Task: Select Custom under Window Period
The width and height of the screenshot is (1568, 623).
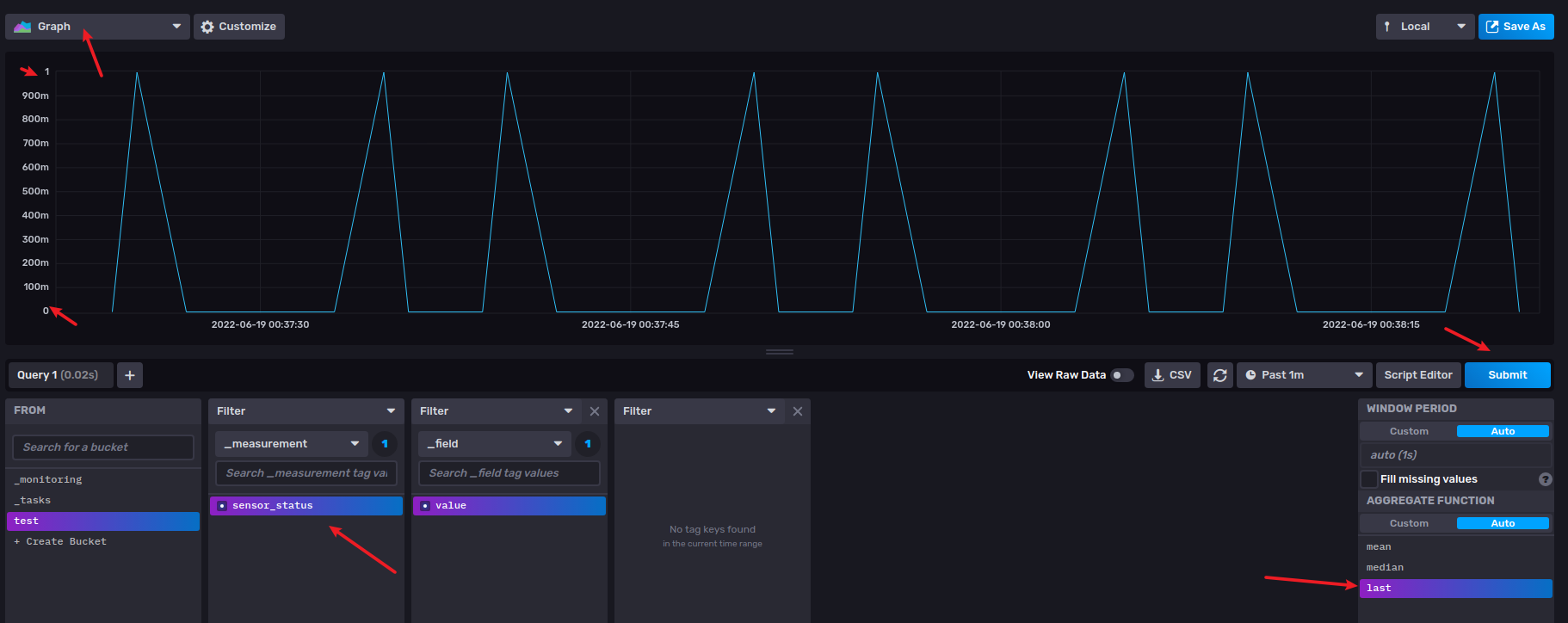Action: point(1409,431)
